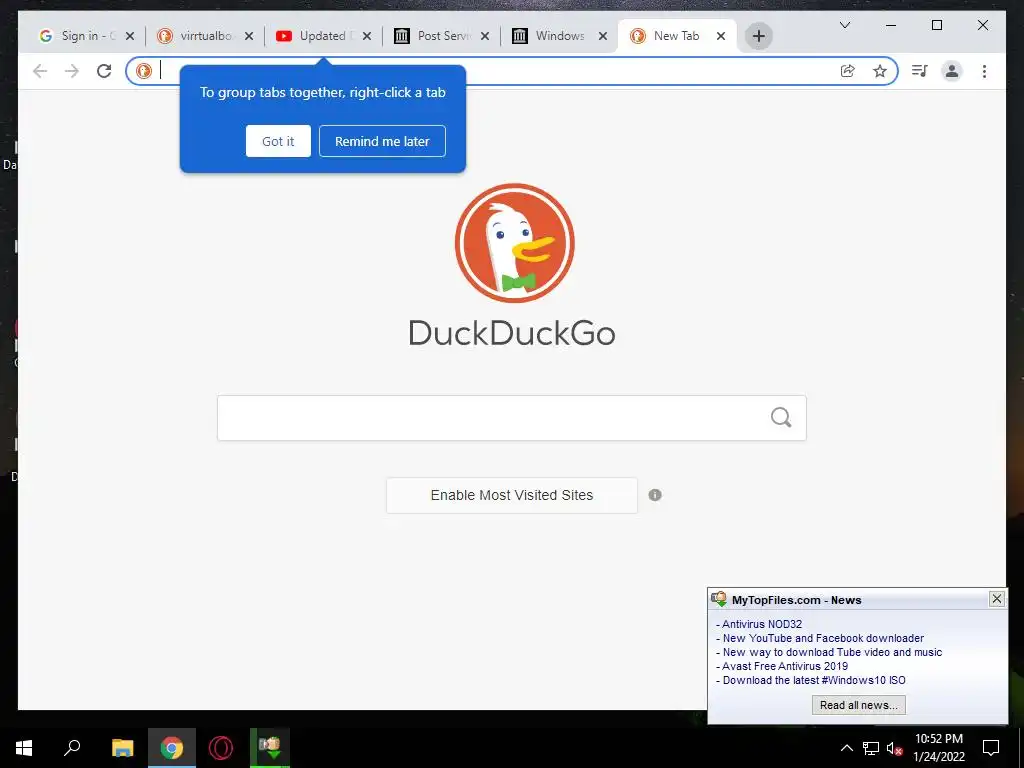The width and height of the screenshot is (1024, 768).
Task: Click the MyTopFiles popup title icon
Action: pos(719,599)
